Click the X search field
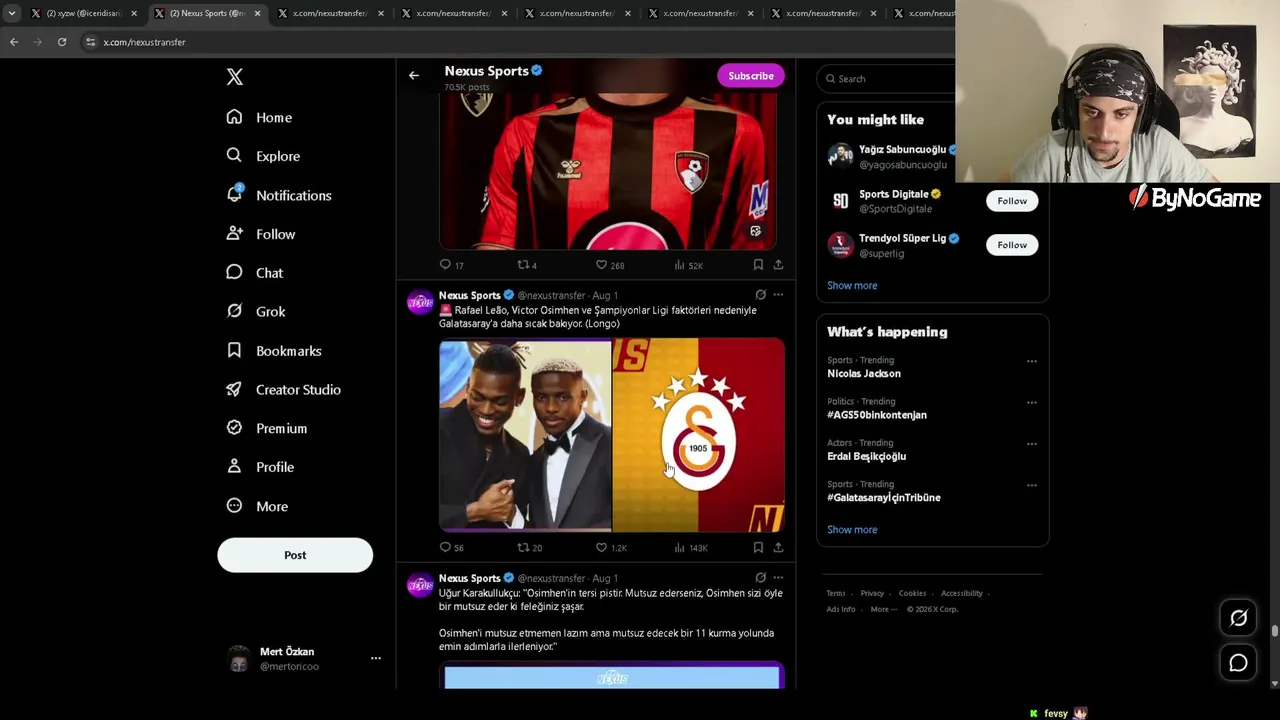The image size is (1280, 720). pos(886,79)
